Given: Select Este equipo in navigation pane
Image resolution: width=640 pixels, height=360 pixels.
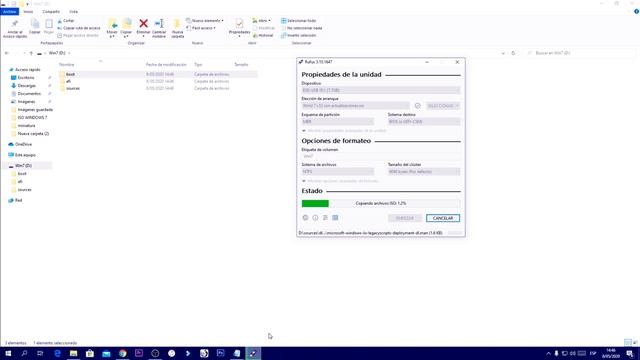Looking at the screenshot, I should [25, 155].
